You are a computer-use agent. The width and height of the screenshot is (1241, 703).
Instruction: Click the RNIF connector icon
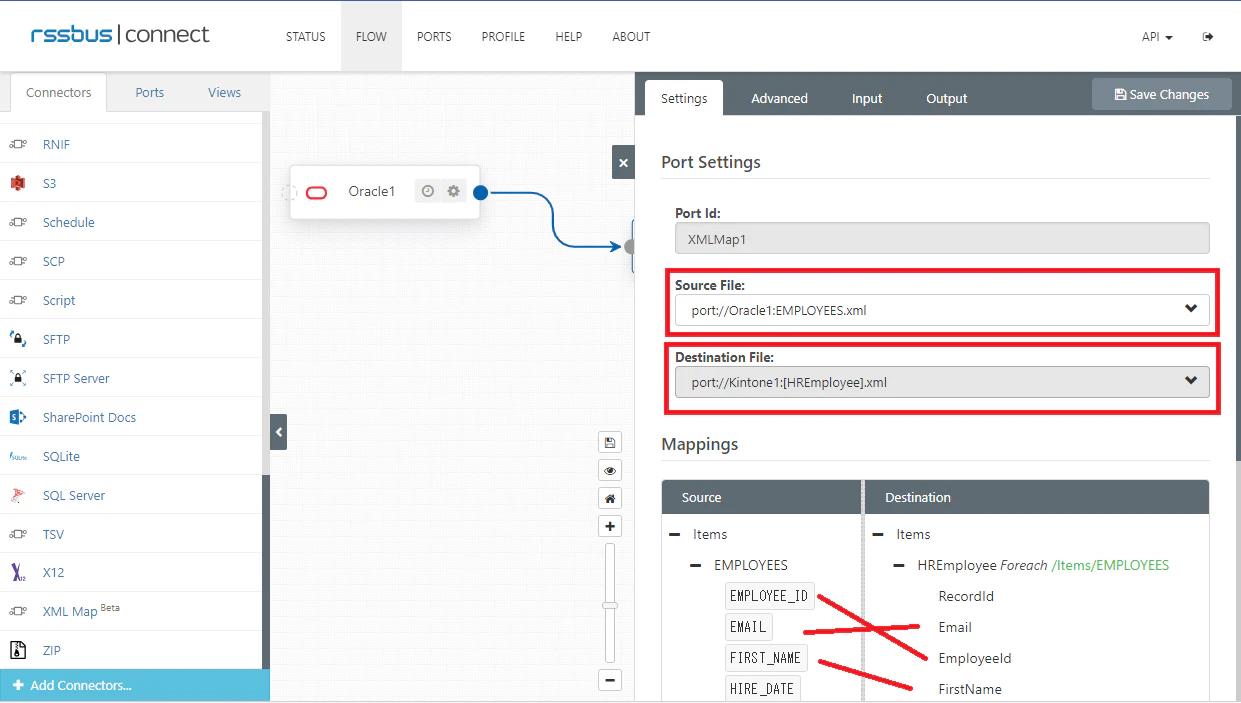[x=18, y=145]
